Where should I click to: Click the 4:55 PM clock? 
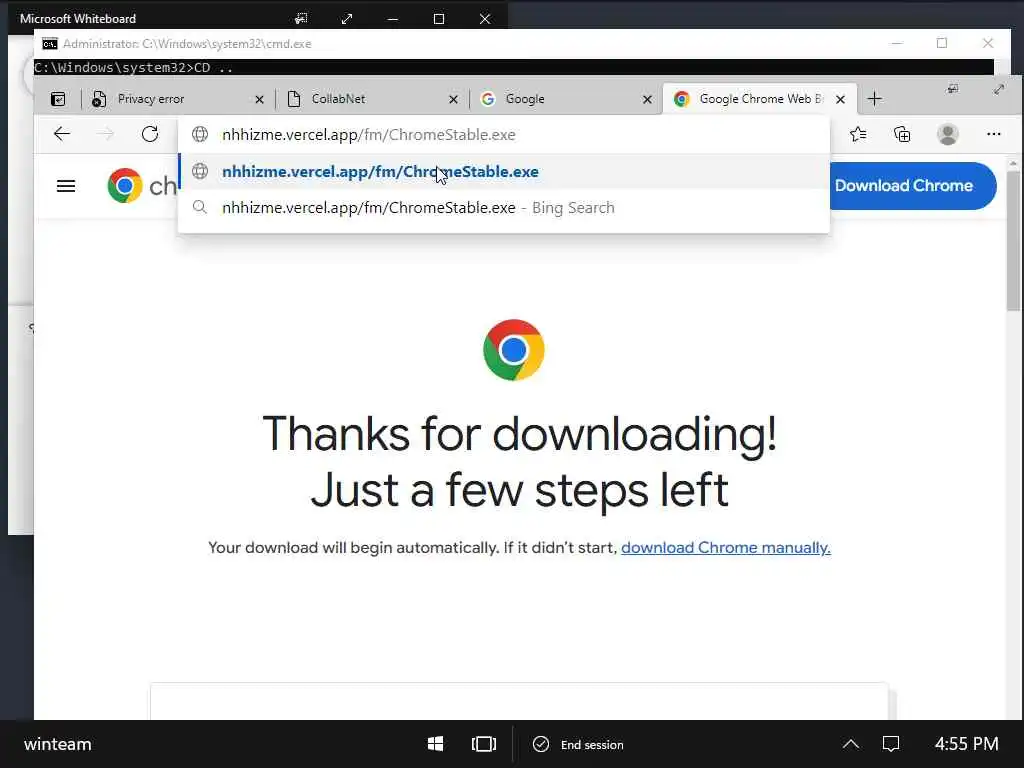[x=967, y=744]
